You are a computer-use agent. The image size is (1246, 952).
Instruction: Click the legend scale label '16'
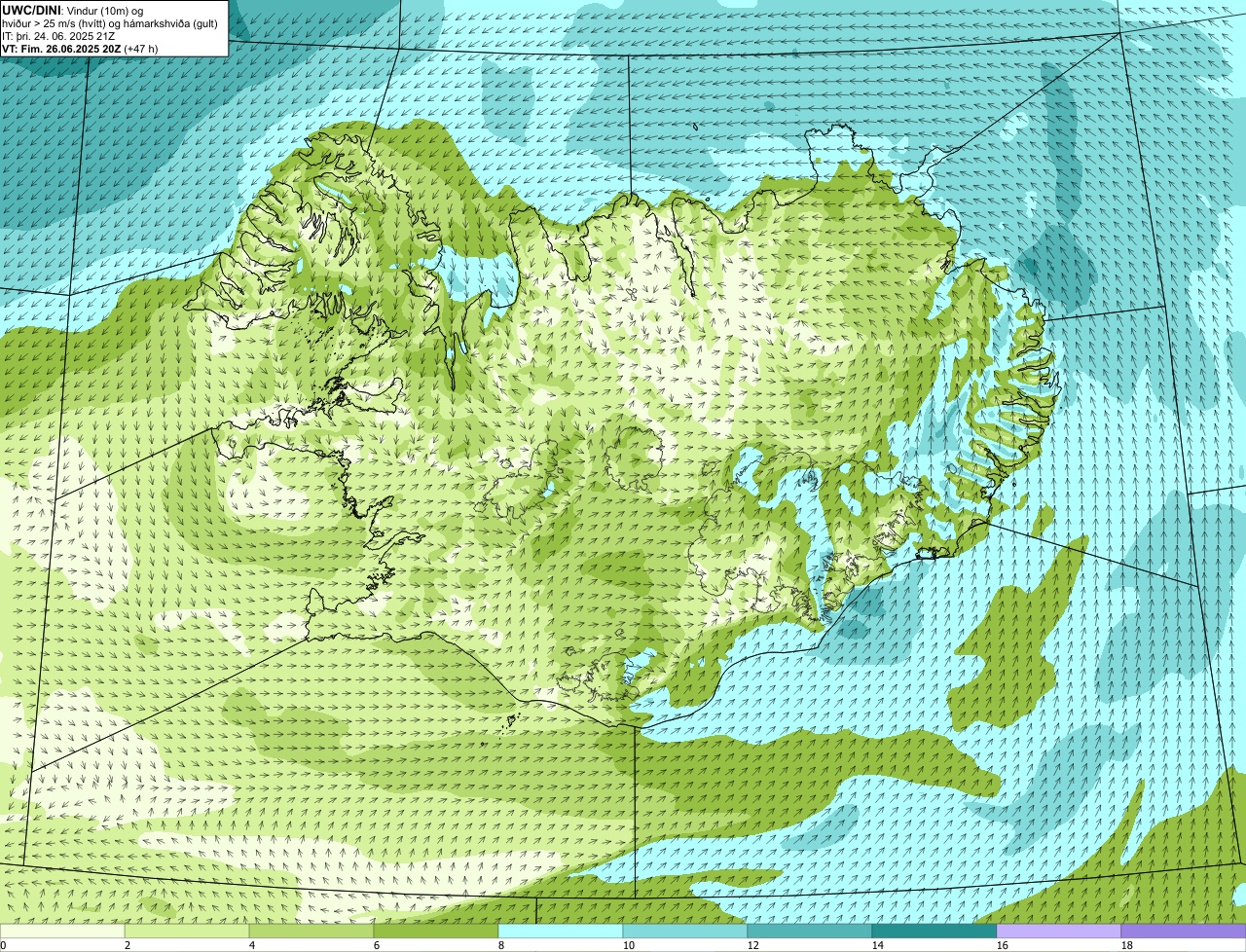tap(1003, 945)
